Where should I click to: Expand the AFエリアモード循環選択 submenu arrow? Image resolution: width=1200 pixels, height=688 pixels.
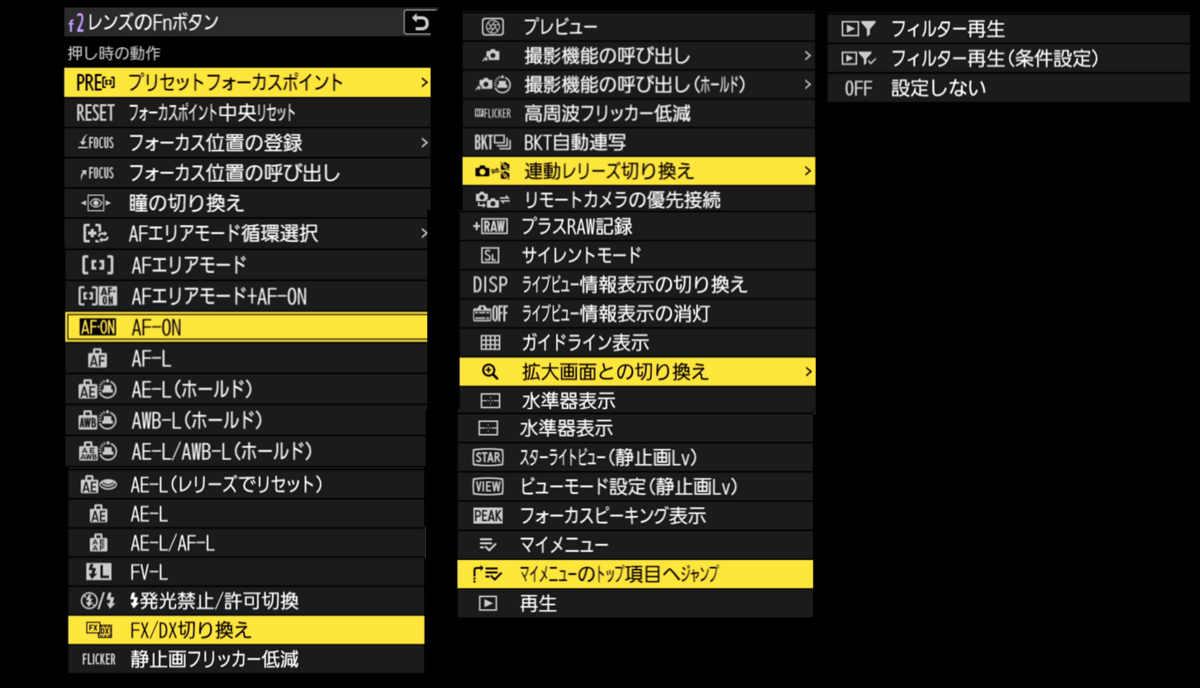pyautogui.click(x=424, y=234)
